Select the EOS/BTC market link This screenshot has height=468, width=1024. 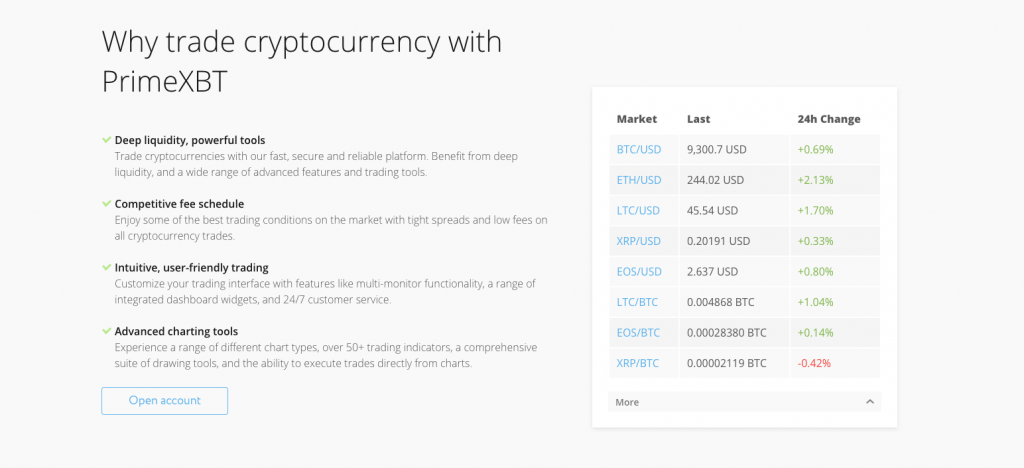coord(638,333)
